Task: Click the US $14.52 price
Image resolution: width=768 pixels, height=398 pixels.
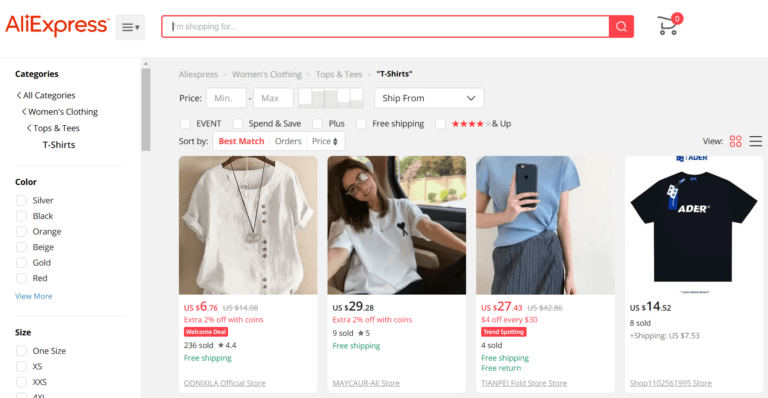Action: (x=650, y=307)
